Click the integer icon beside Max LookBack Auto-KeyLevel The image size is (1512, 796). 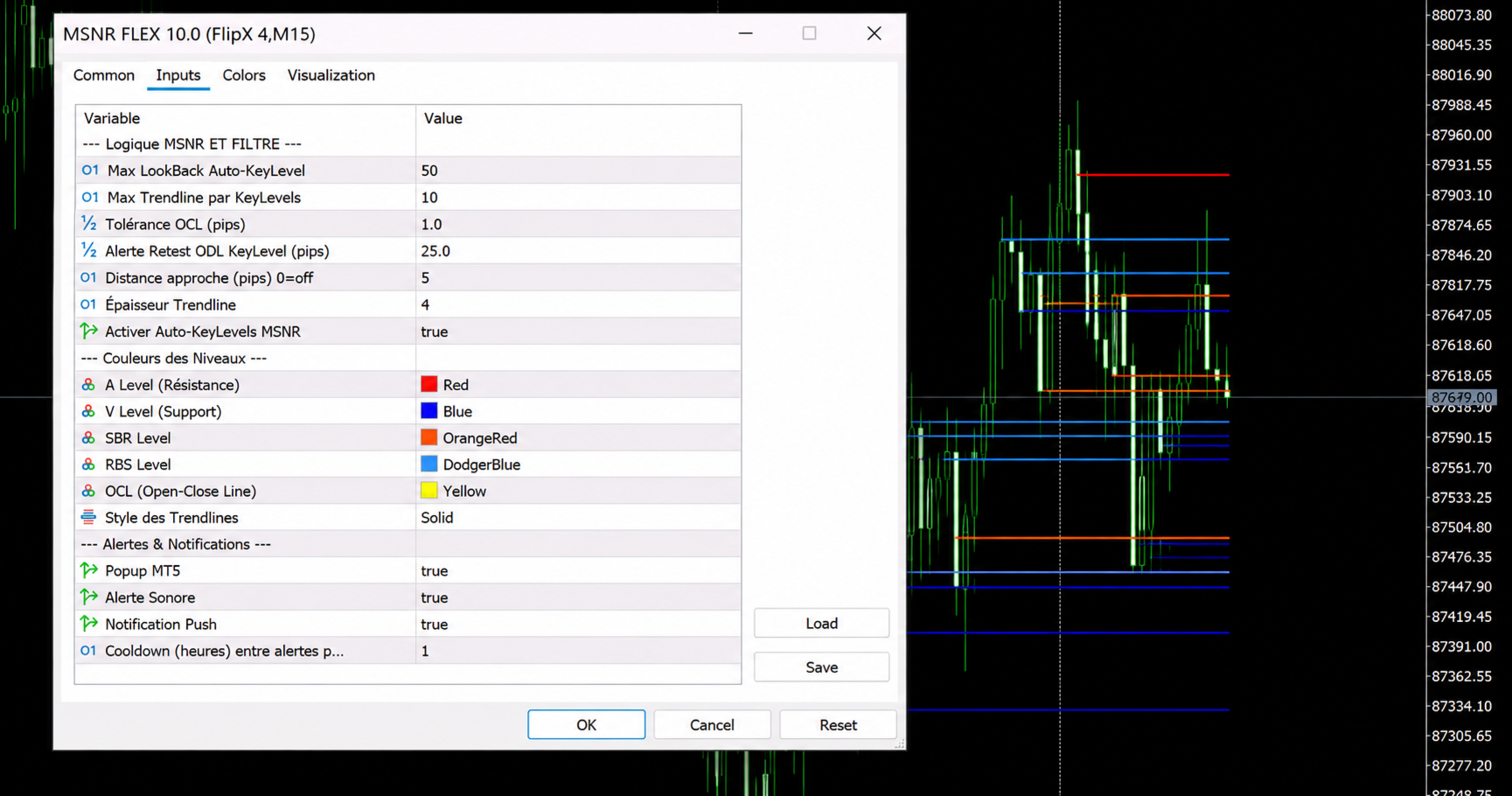pyautogui.click(x=90, y=171)
